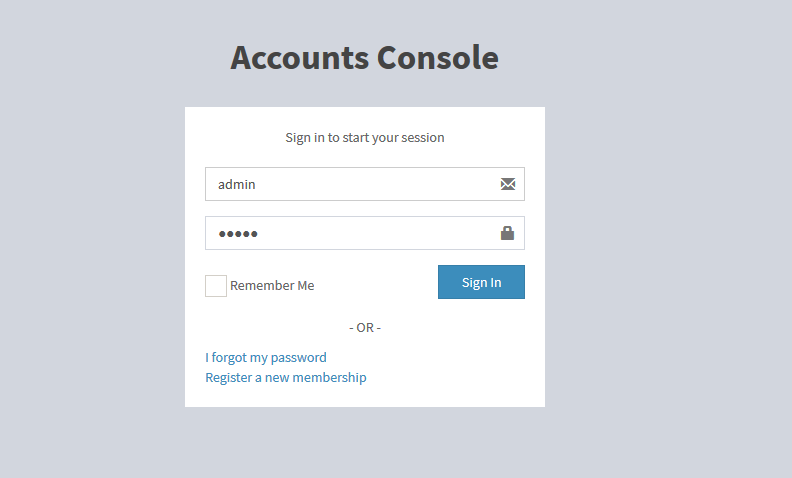792x478 pixels.
Task: Click the envelope icon in username field
Action: coord(508,184)
